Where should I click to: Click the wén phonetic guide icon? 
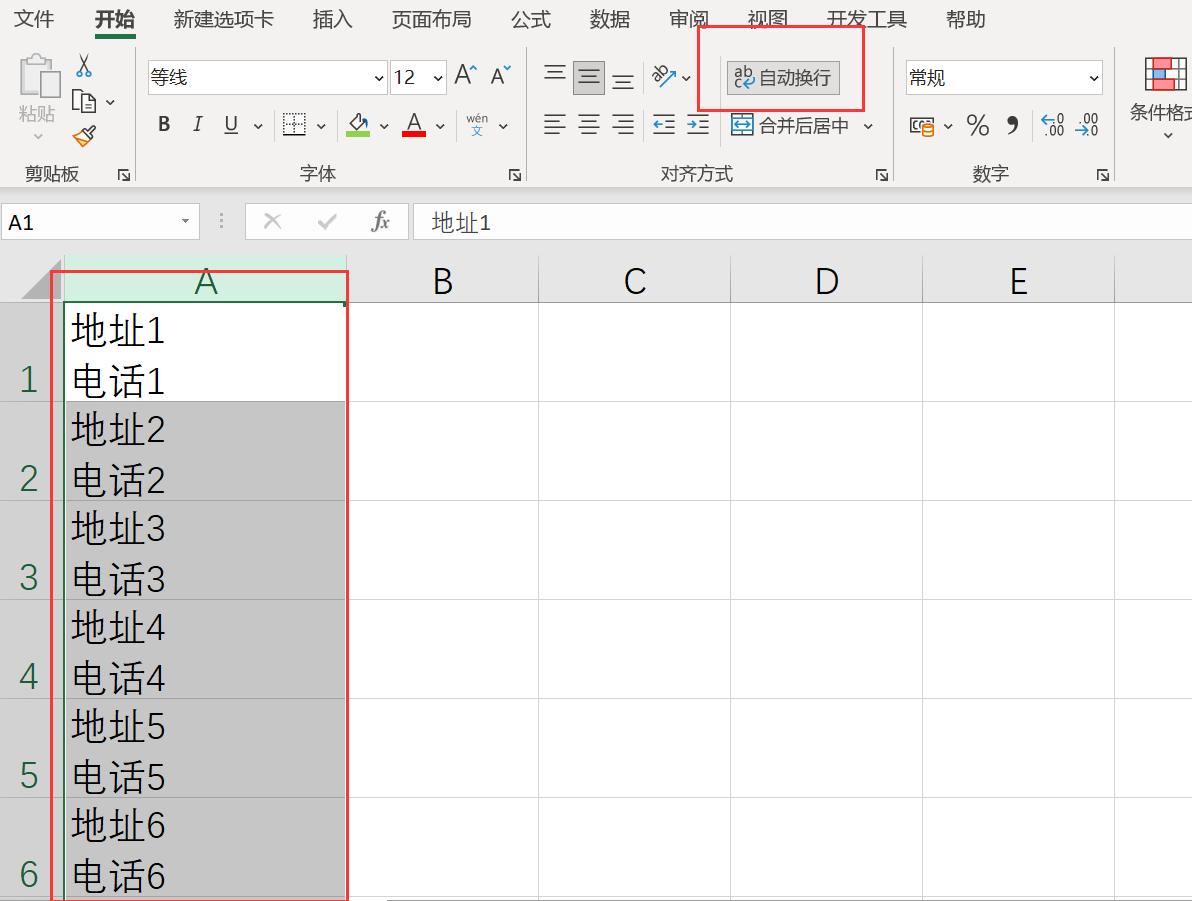(477, 124)
